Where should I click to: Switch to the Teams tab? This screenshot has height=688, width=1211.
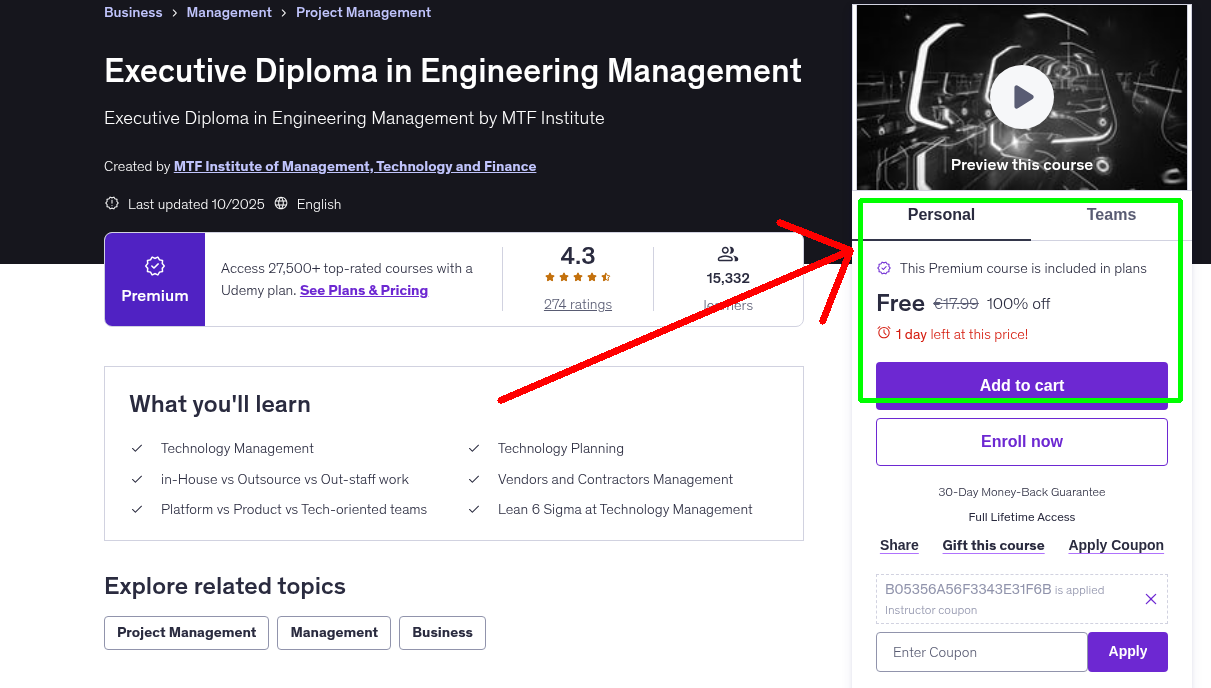coord(1110,214)
